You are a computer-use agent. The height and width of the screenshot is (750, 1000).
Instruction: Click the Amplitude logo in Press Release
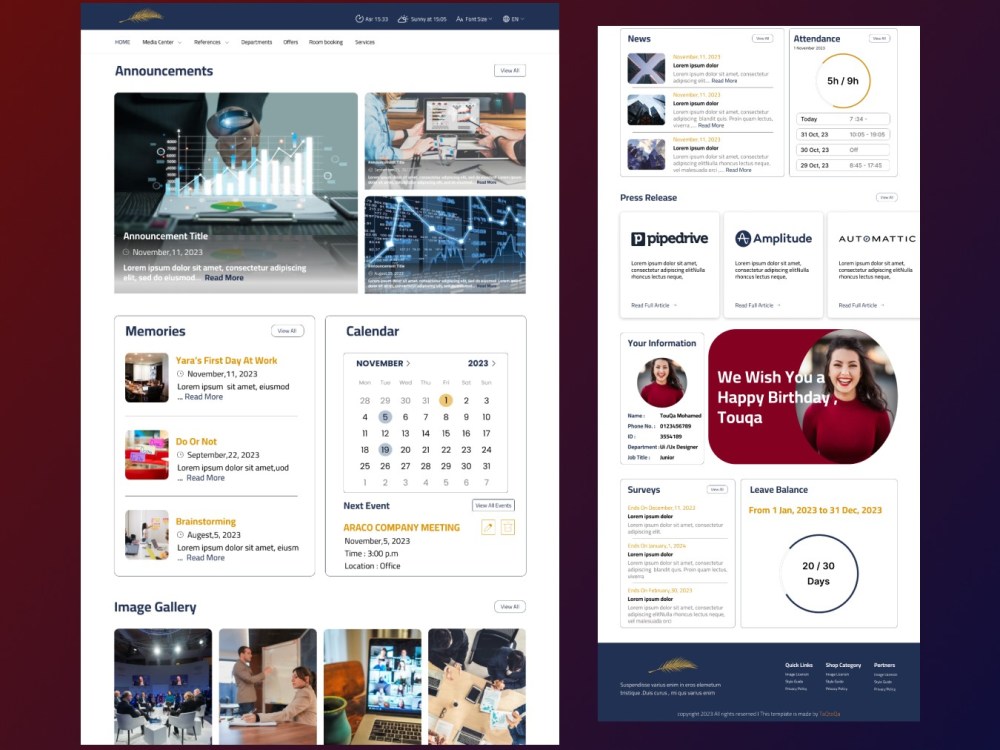tap(773, 239)
